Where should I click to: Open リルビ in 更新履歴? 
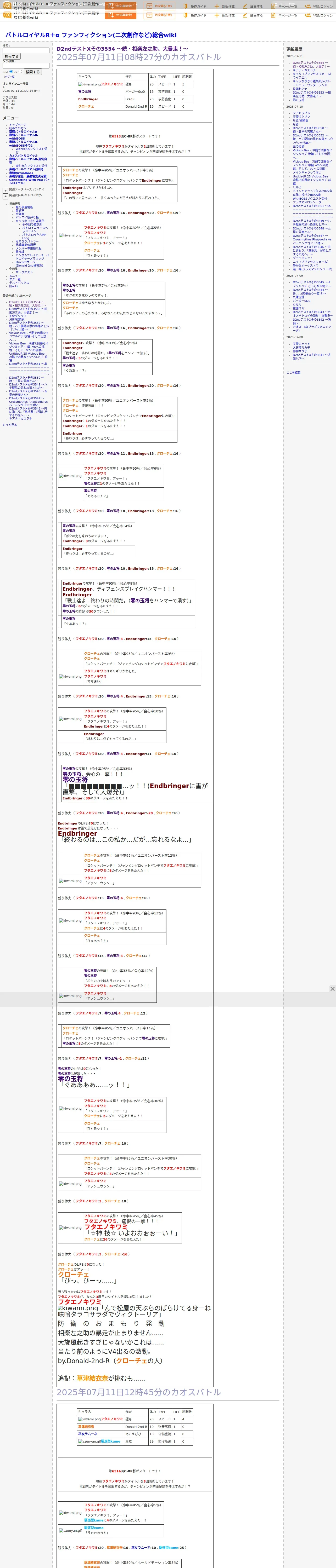point(297,187)
